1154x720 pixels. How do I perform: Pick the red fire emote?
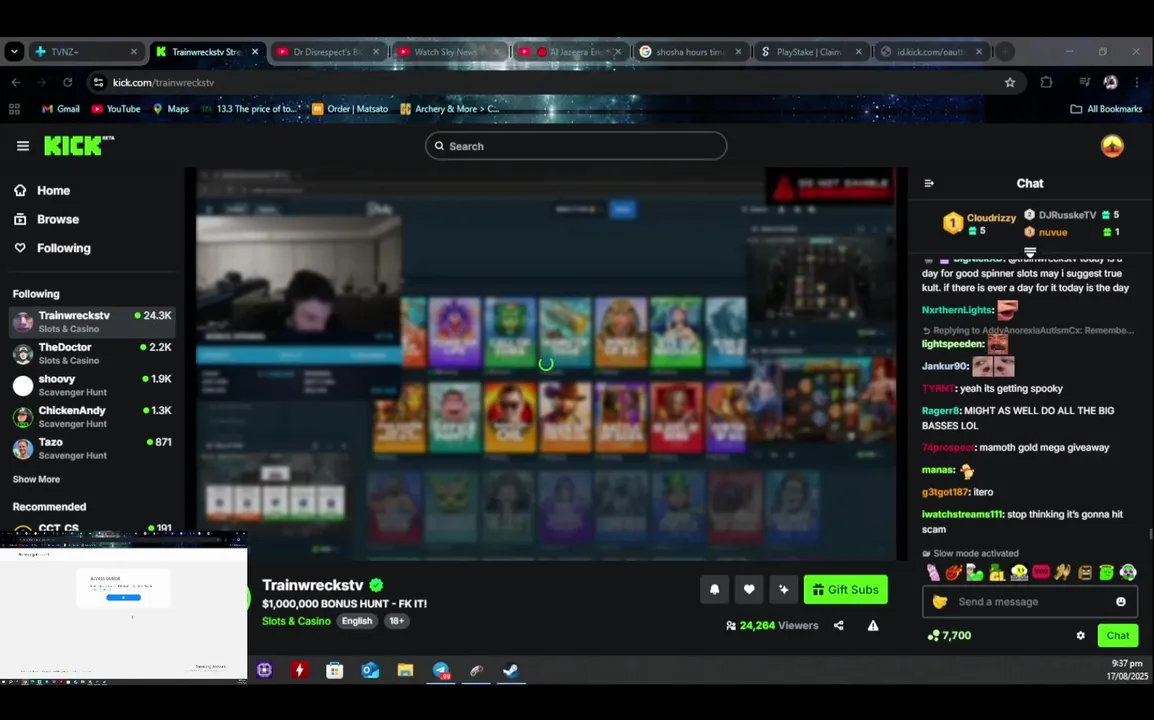pos(954,572)
